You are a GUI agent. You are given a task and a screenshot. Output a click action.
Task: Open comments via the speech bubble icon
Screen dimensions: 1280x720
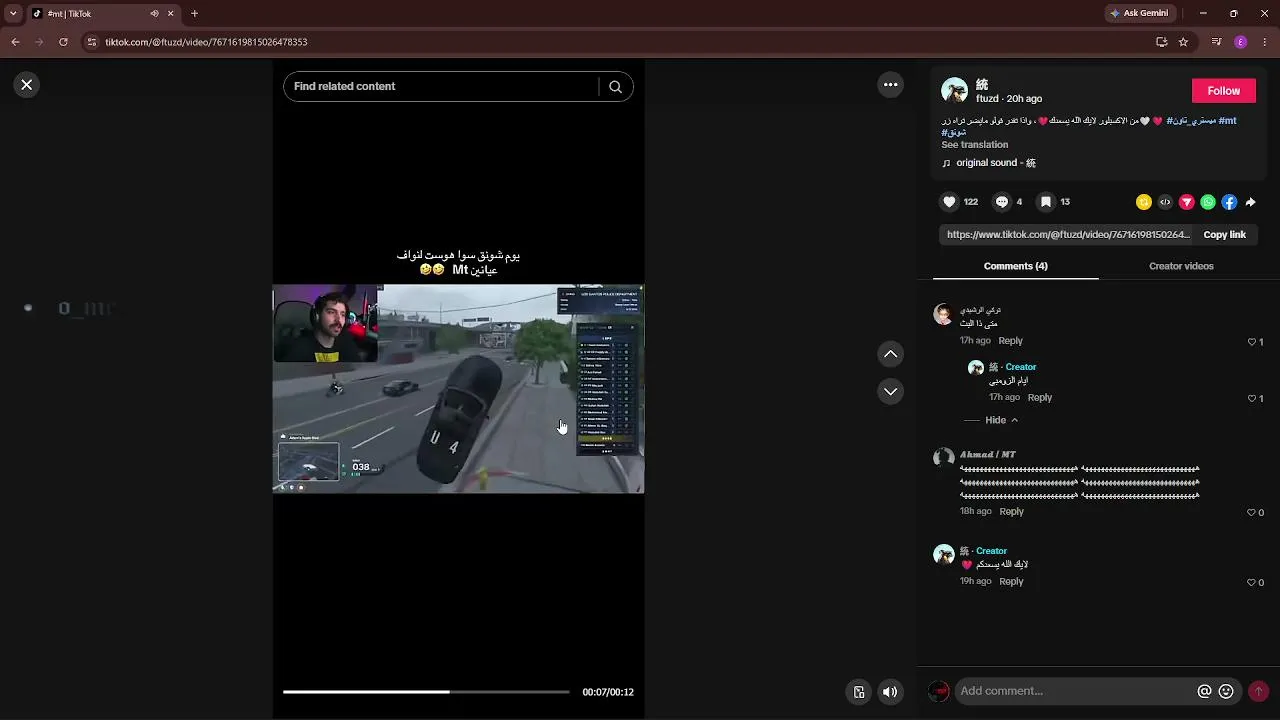click(x=1001, y=202)
